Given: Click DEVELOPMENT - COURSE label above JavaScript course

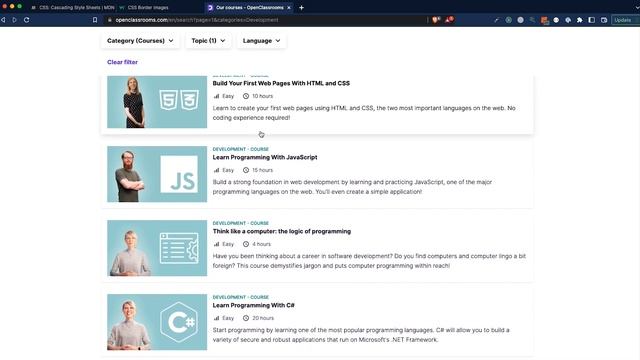Looking at the screenshot, I should coord(240,149).
